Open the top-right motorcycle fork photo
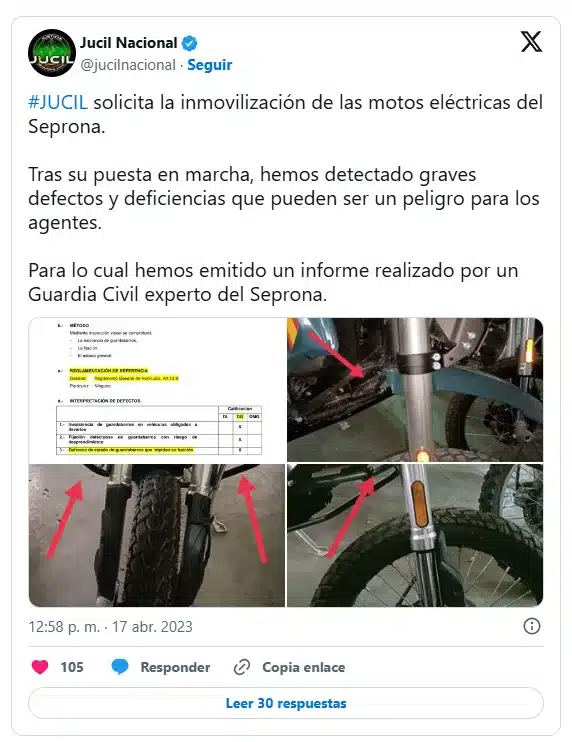This screenshot has height=742, width=572. pos(415,390)
